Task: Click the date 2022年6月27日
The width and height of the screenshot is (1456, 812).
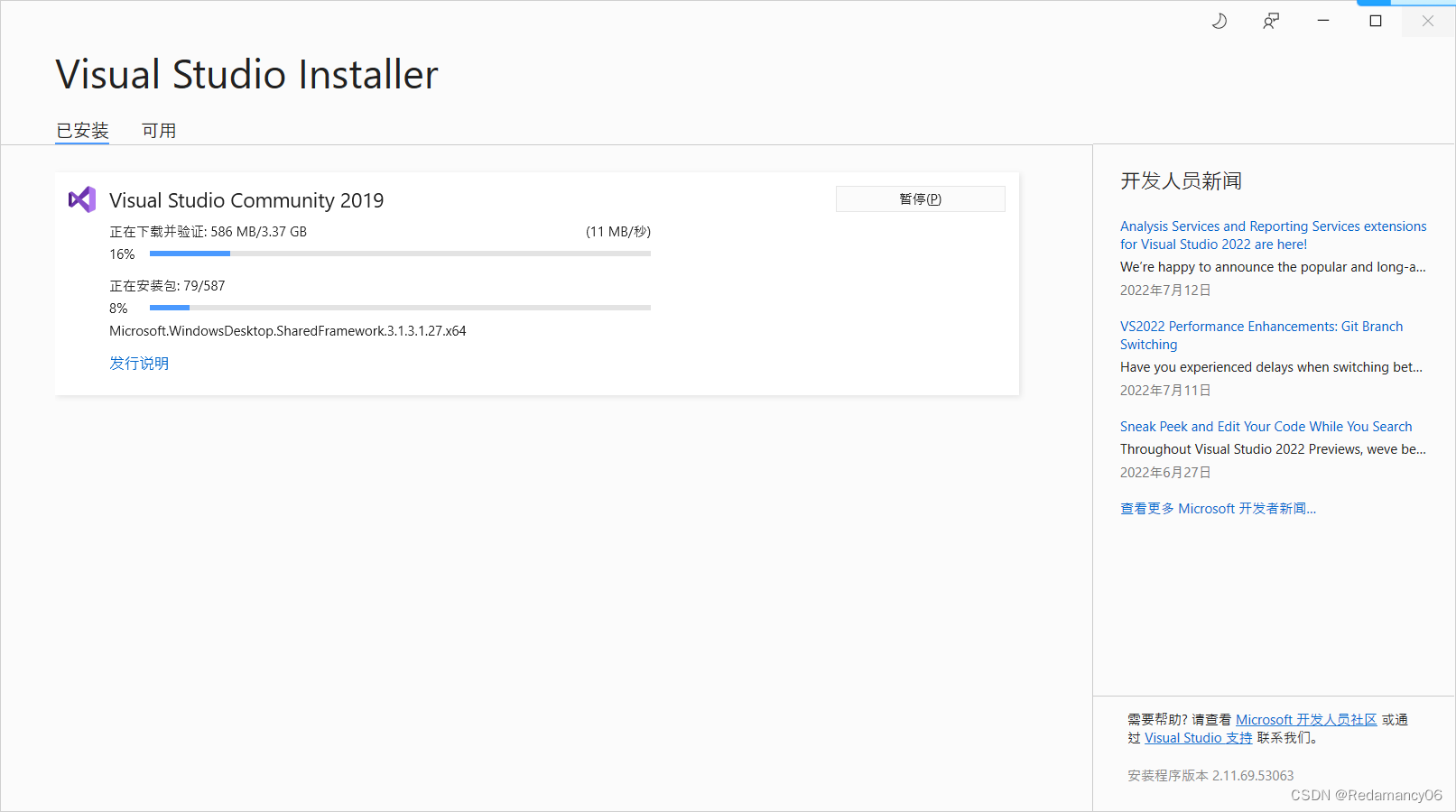Action: (x=1165, y=473)
